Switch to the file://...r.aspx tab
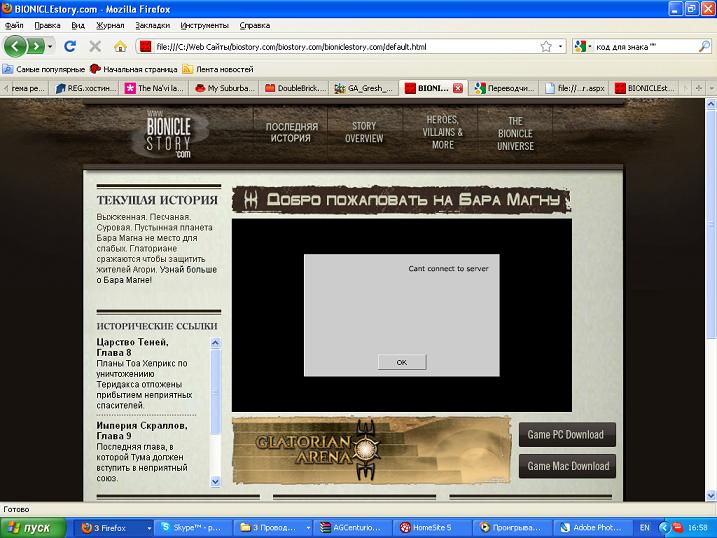Screen dimensions: 717x538 pos(574,88)
